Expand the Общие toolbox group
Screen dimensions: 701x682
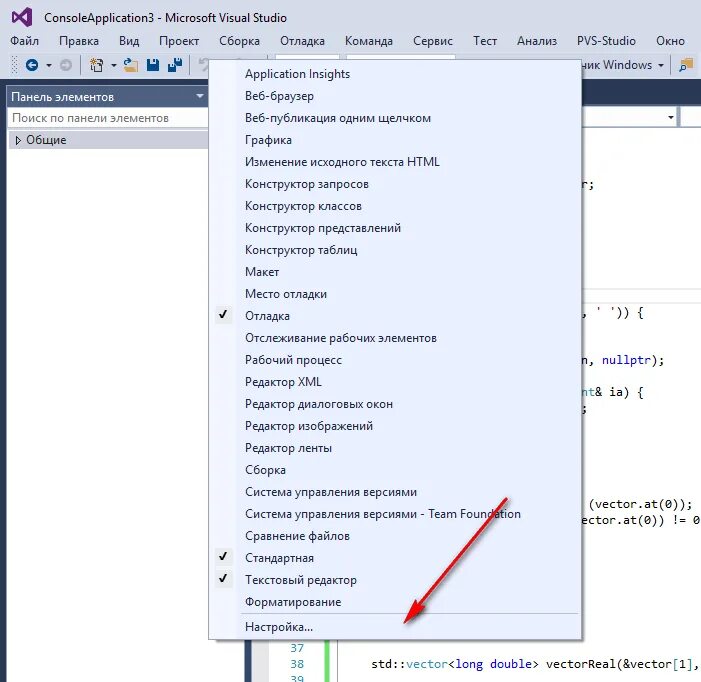point(18,140)
